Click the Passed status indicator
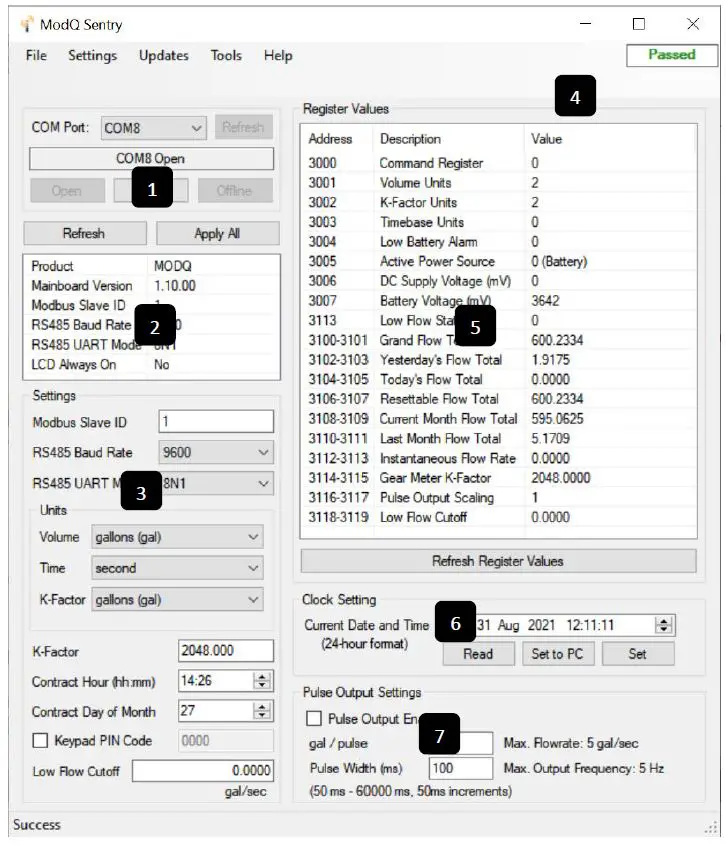Image resolution: width=726 pixels, height=846 pixels. pos(672,55)
